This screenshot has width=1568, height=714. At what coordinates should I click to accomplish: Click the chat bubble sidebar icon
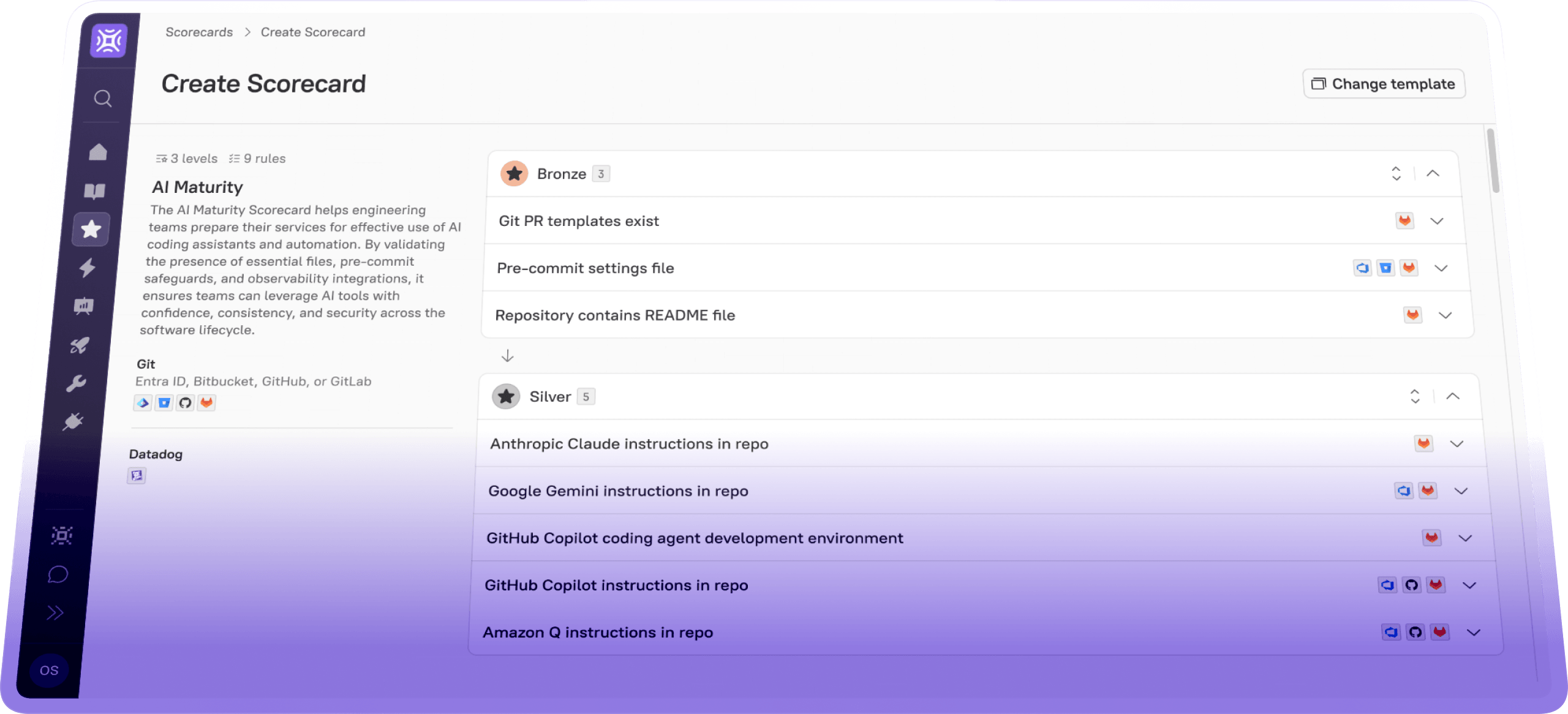(58, 574)
